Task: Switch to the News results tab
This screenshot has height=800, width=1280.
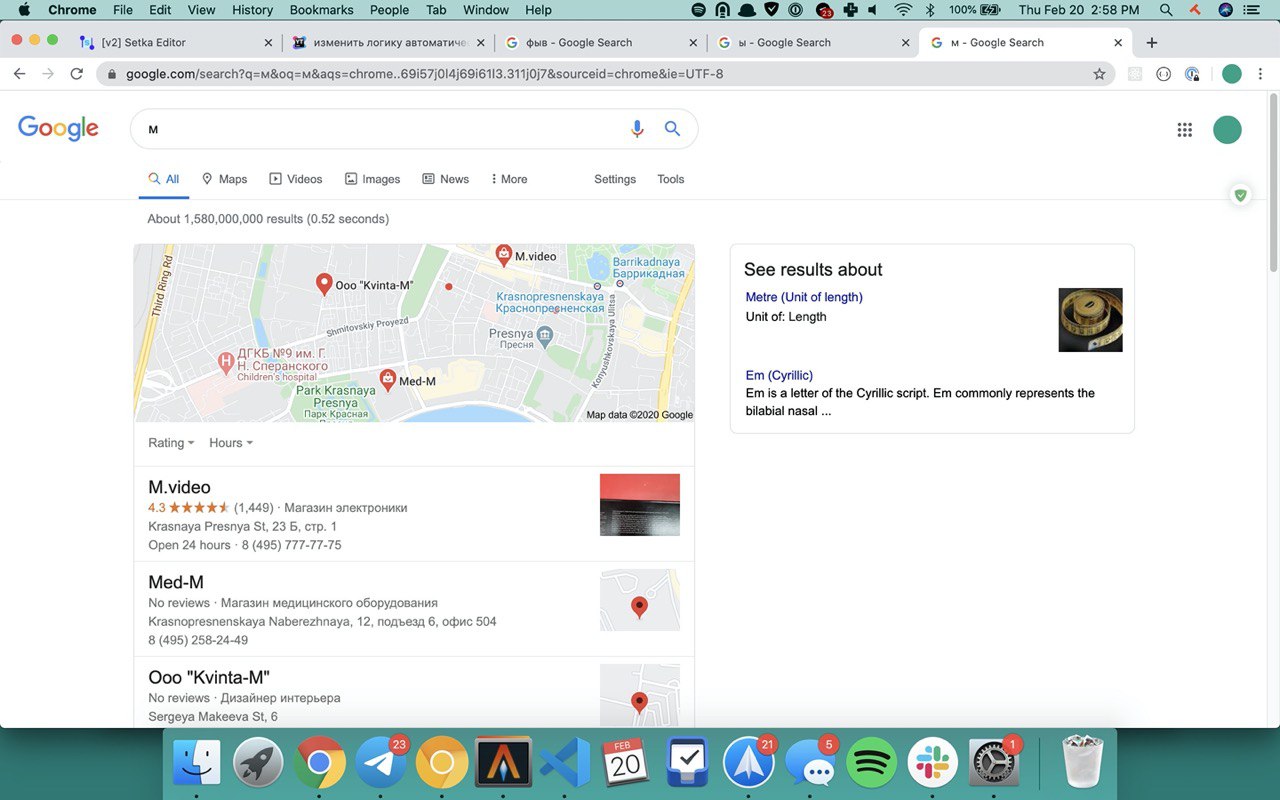Action: [x=445, y=179]
